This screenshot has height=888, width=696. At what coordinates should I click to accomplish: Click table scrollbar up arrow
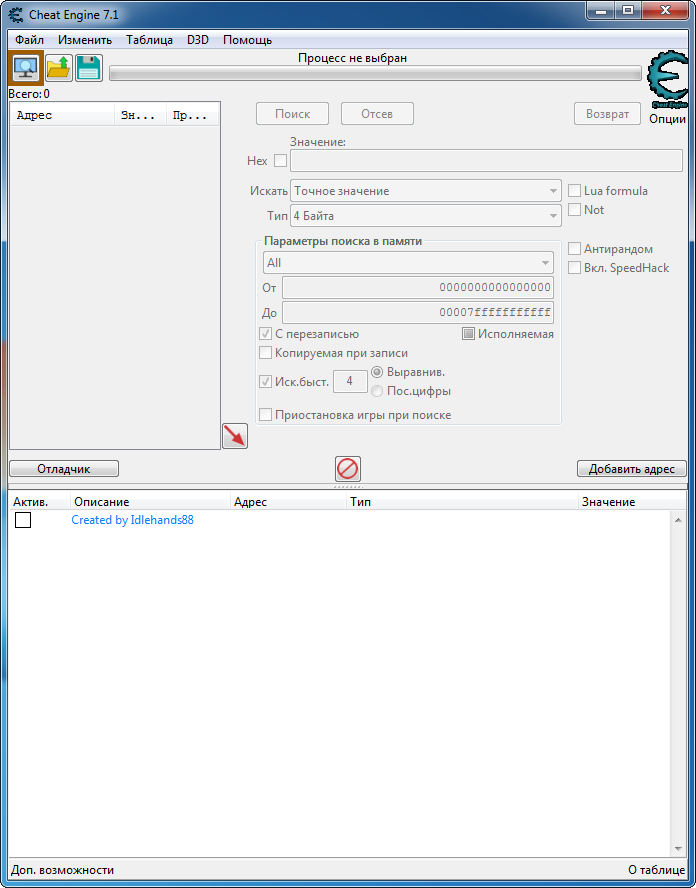(x=678, y=520)
